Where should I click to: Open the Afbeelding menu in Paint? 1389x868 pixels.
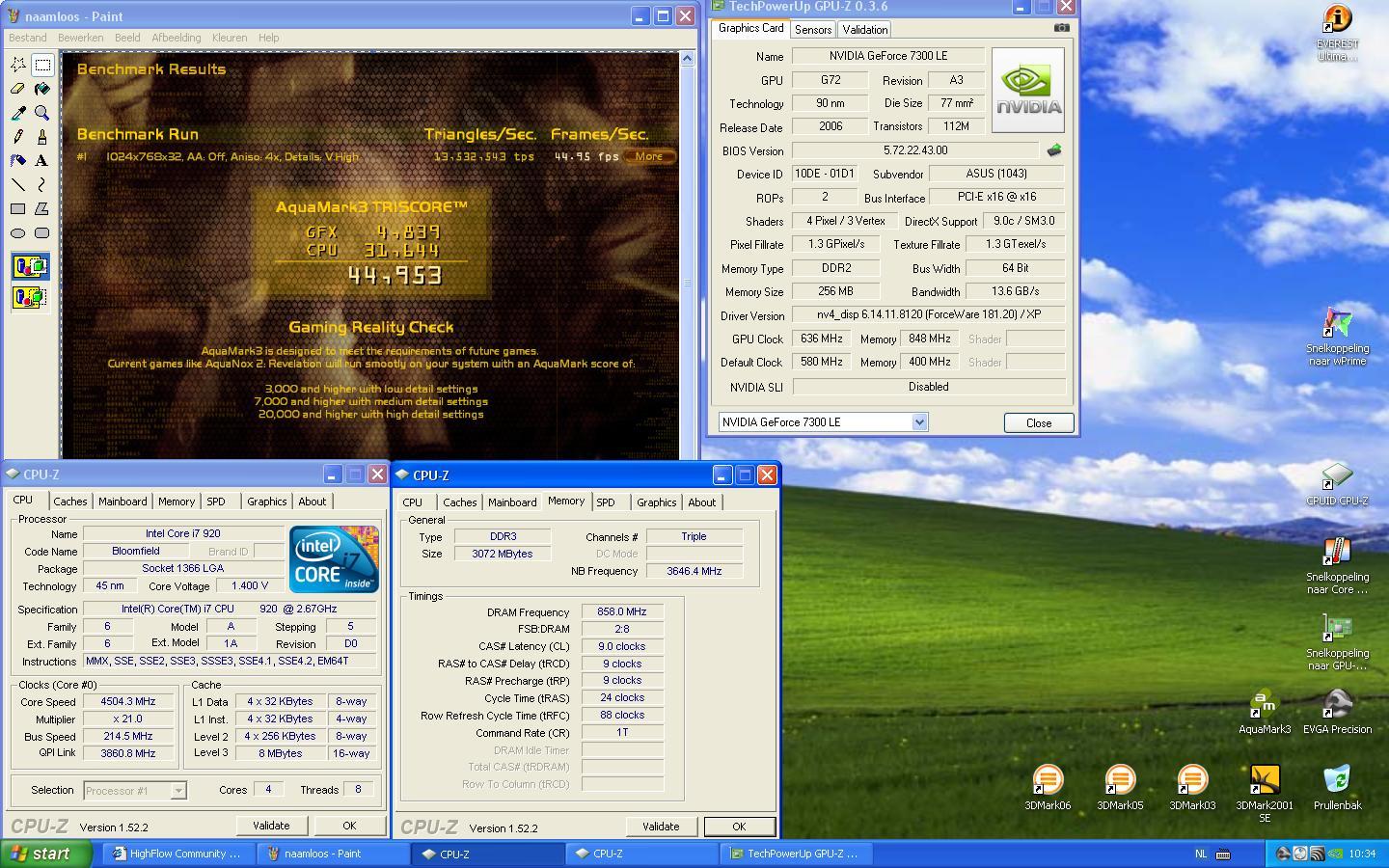coord(177,38)
